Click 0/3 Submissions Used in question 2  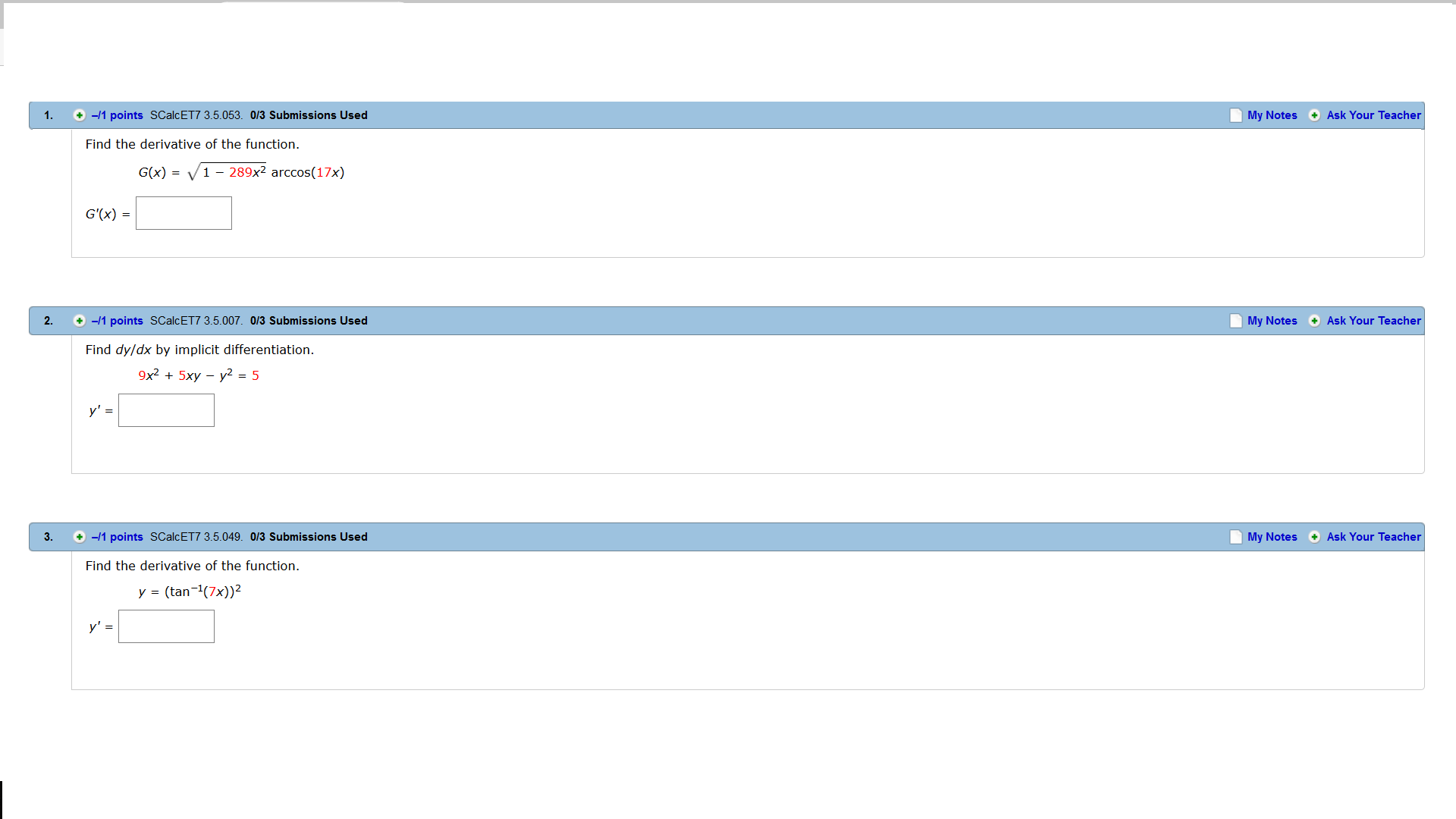click(x=309, y=321)
